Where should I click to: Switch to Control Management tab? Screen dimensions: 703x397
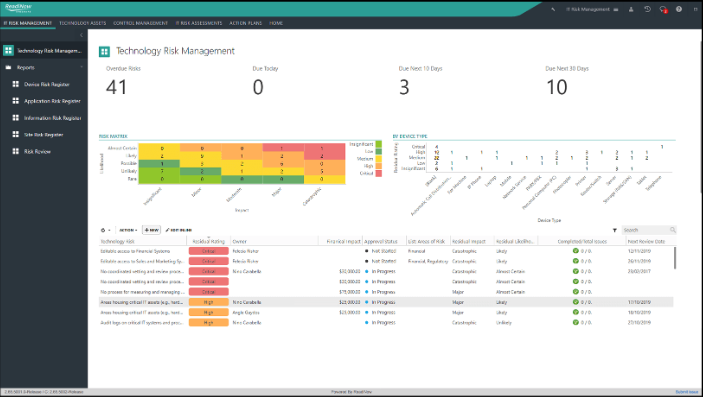pos(140,23)
